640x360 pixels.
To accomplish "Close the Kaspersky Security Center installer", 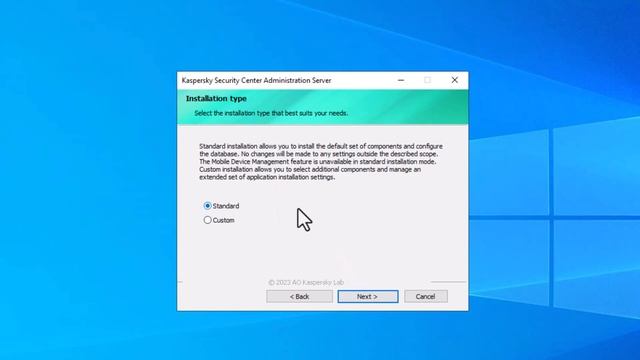I will (455, 80).
